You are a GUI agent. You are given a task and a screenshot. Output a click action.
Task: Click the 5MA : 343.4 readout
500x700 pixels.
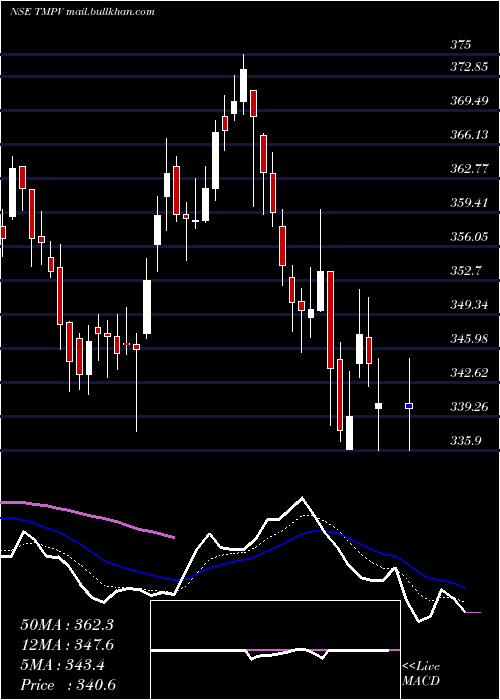[x=63, y=665]
